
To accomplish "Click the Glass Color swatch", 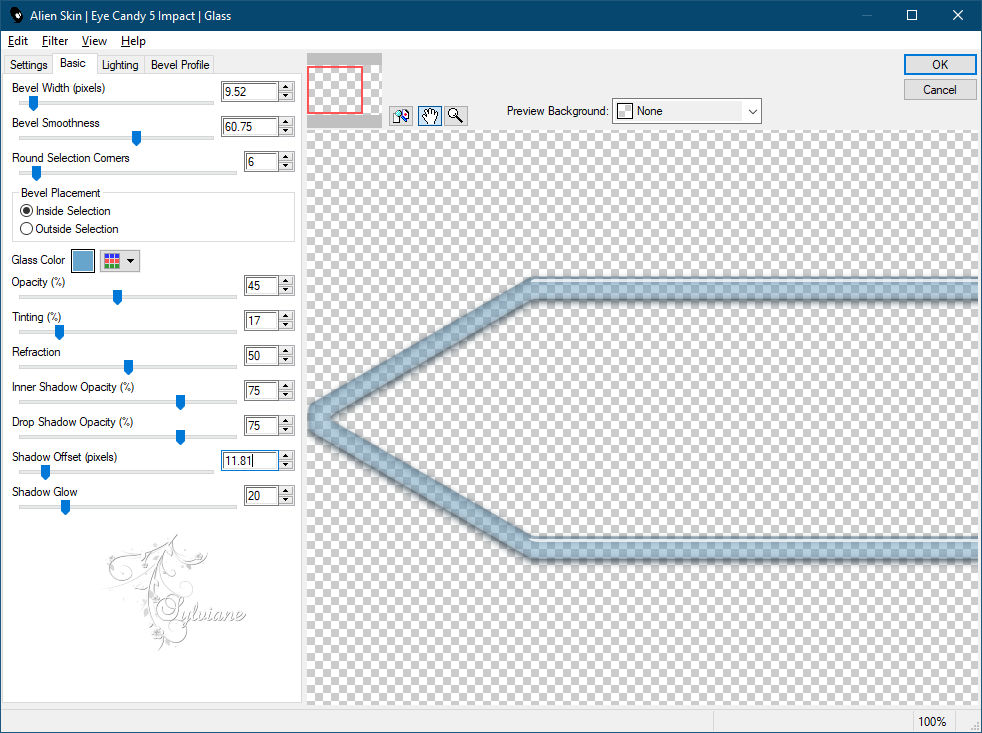I will point(83,261).
